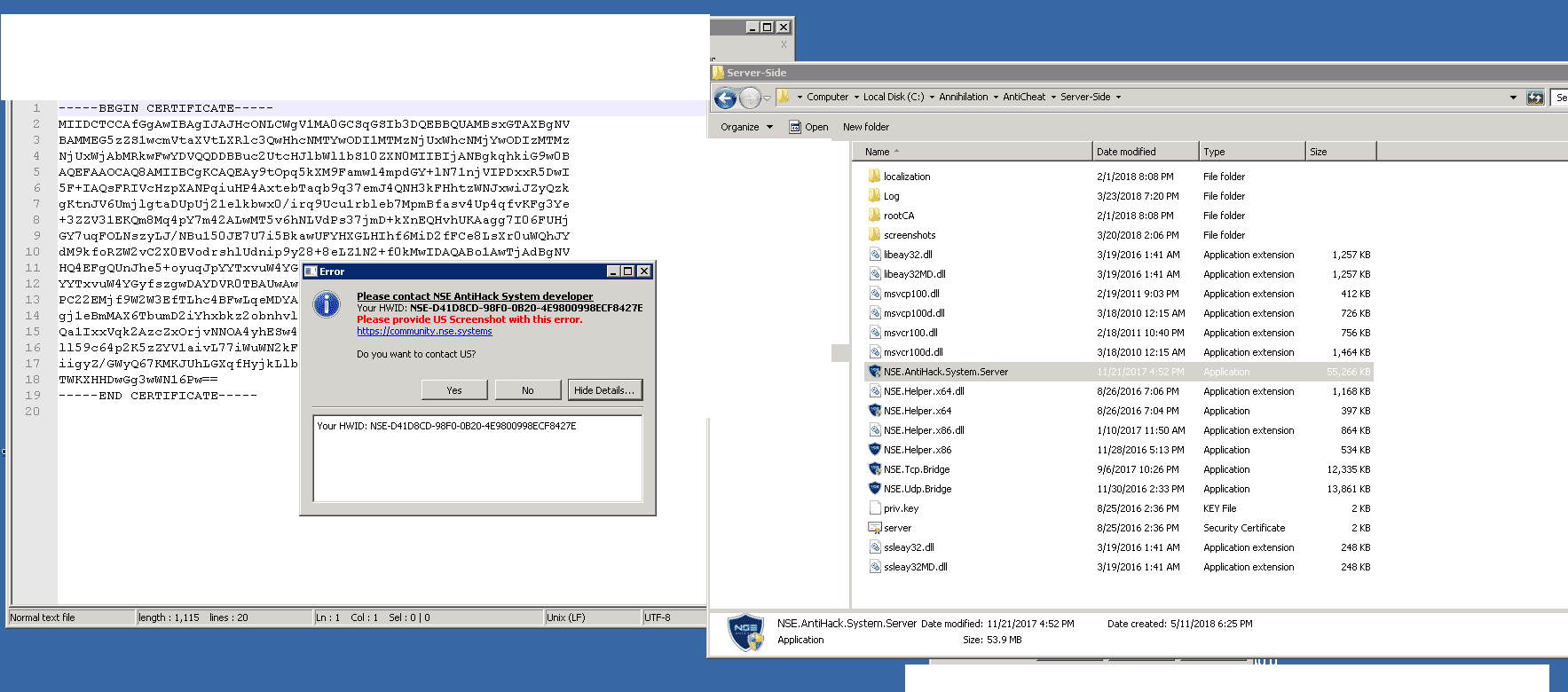Sort by Date modified column header
This screenshot has height=692, width=1568.
(1146, 152)
